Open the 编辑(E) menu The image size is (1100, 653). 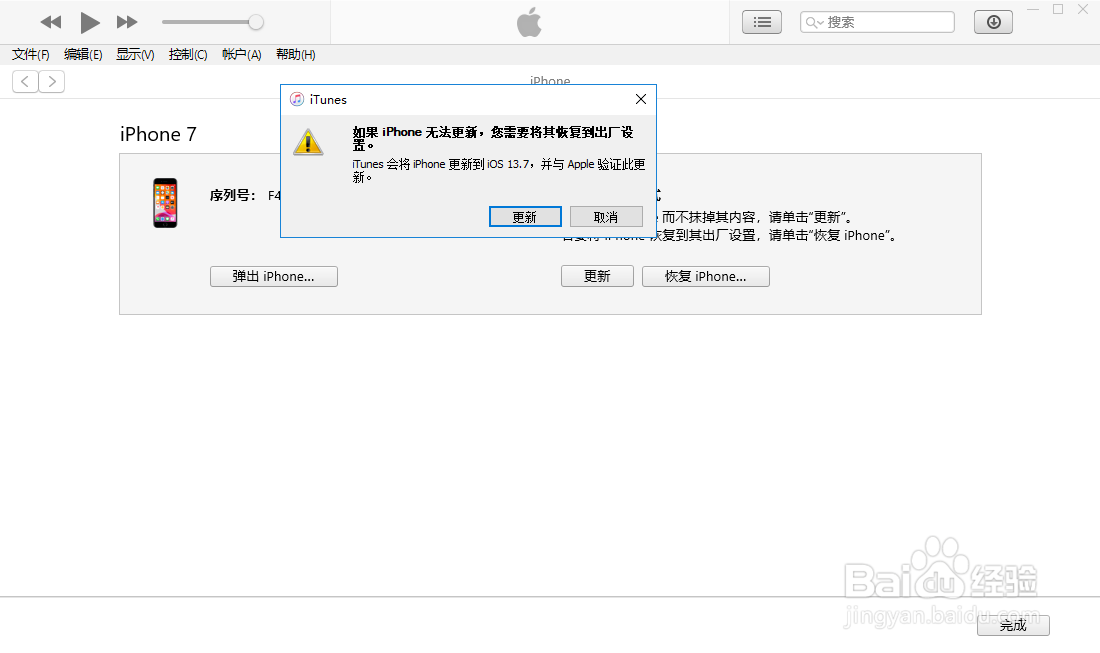click(83, 55)
